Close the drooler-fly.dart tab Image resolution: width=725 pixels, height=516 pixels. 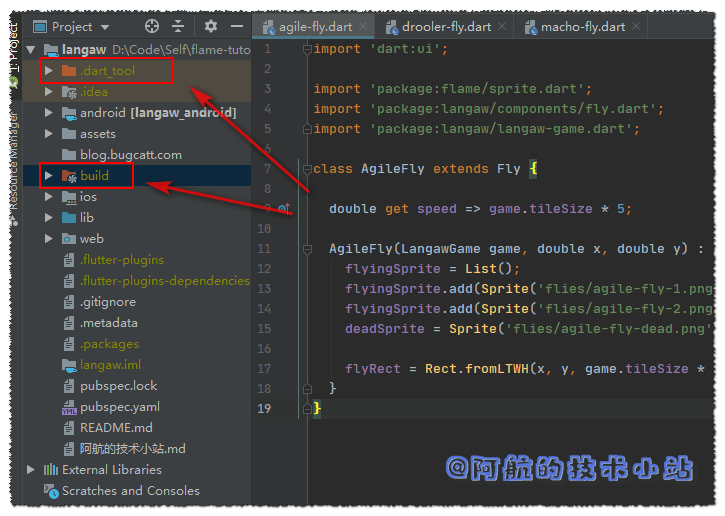502,27
